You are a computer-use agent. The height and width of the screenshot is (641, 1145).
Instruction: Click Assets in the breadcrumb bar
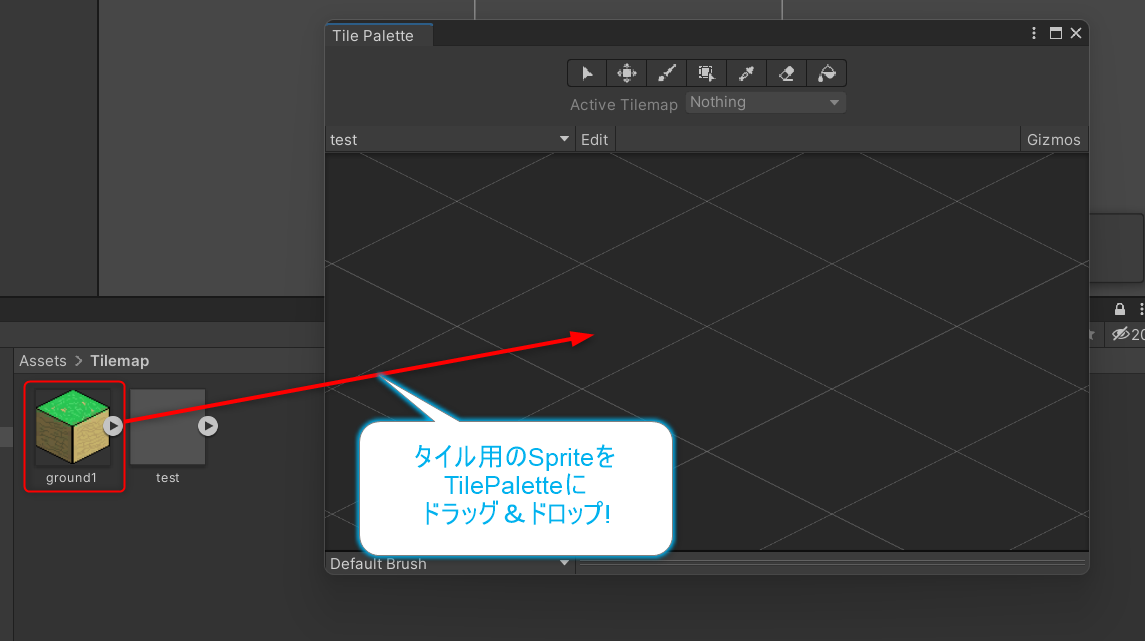43,360
